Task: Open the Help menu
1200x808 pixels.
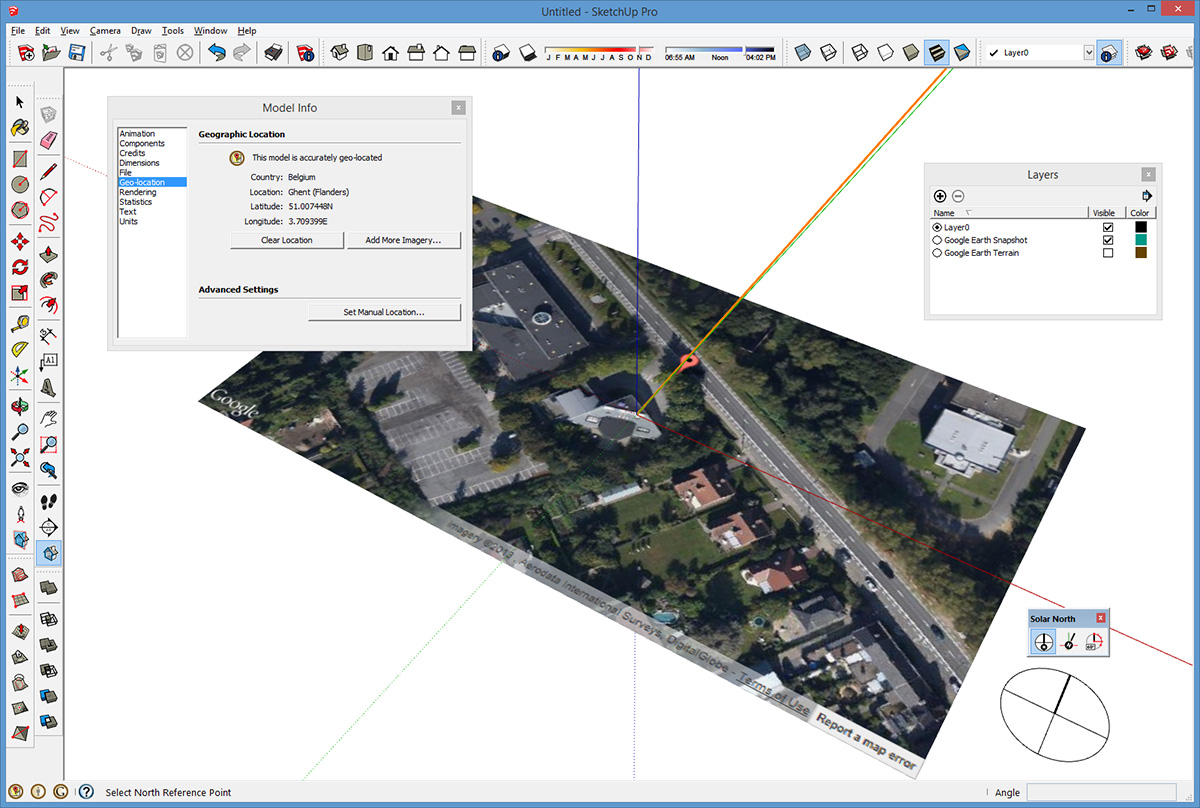Action: [247, 31]
